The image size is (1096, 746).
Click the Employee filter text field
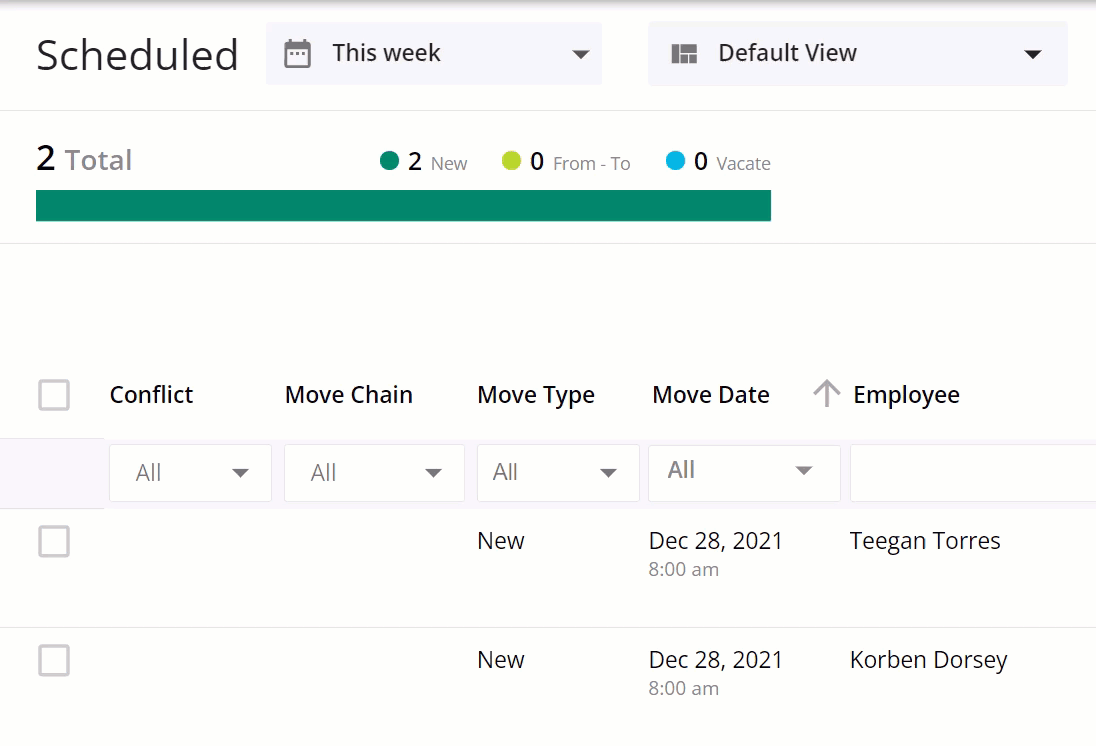pos(972,473)
